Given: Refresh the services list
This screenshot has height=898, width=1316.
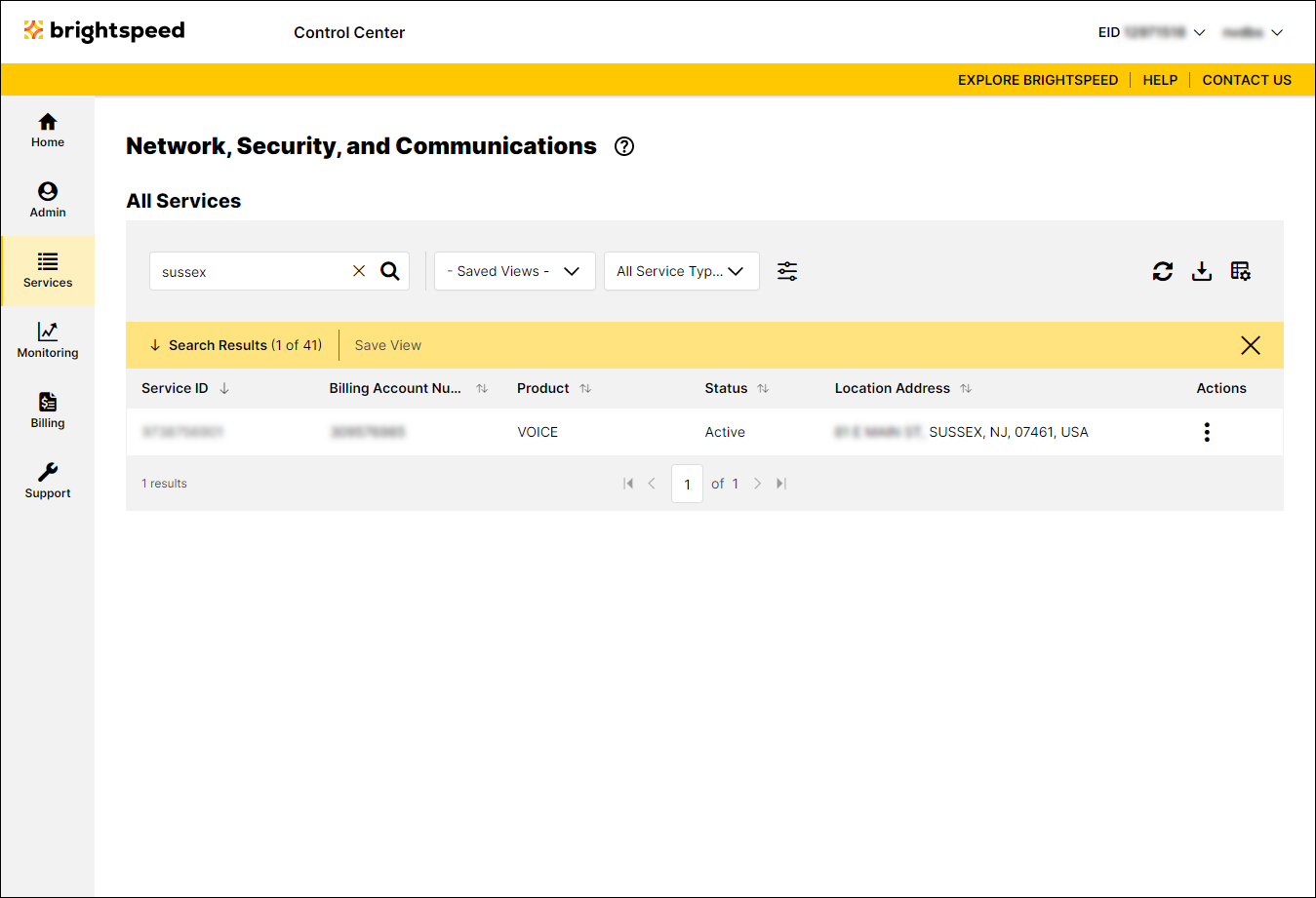Looking at the screenshot, I should coord(1163,271).
